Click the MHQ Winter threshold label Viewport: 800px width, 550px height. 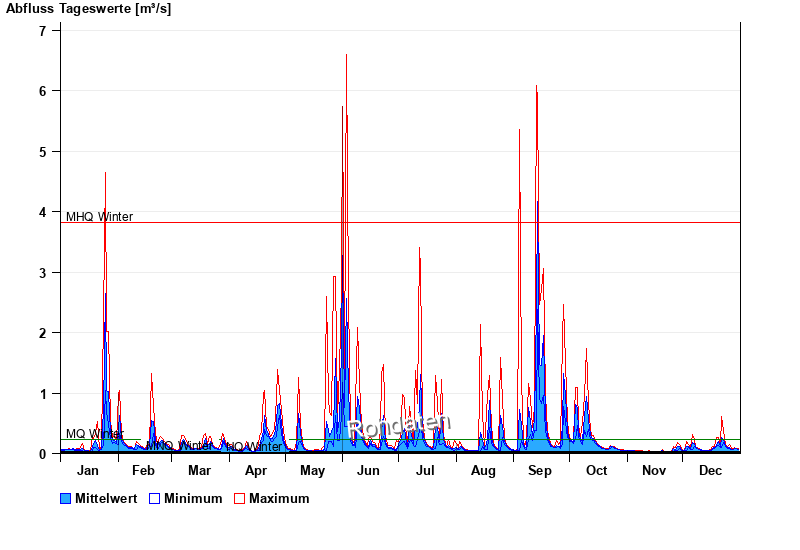99,217
